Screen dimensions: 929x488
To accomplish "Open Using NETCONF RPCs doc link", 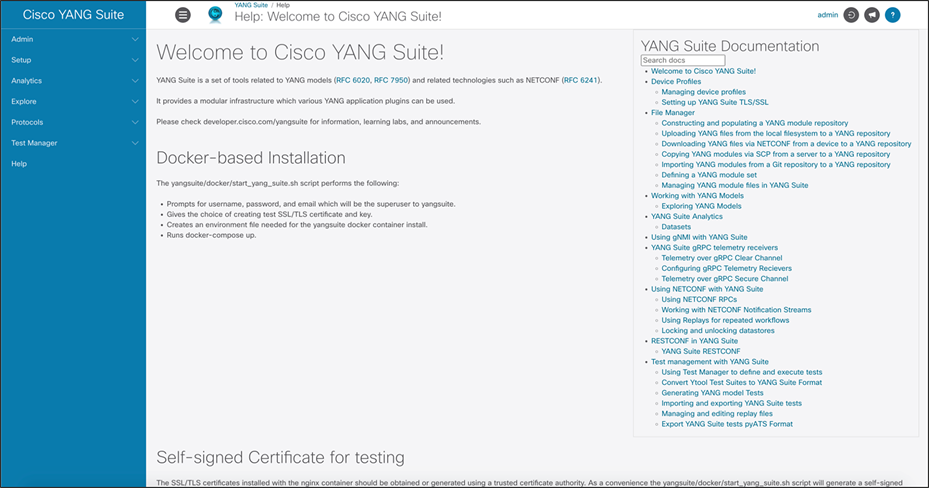I will coord(699,300).
